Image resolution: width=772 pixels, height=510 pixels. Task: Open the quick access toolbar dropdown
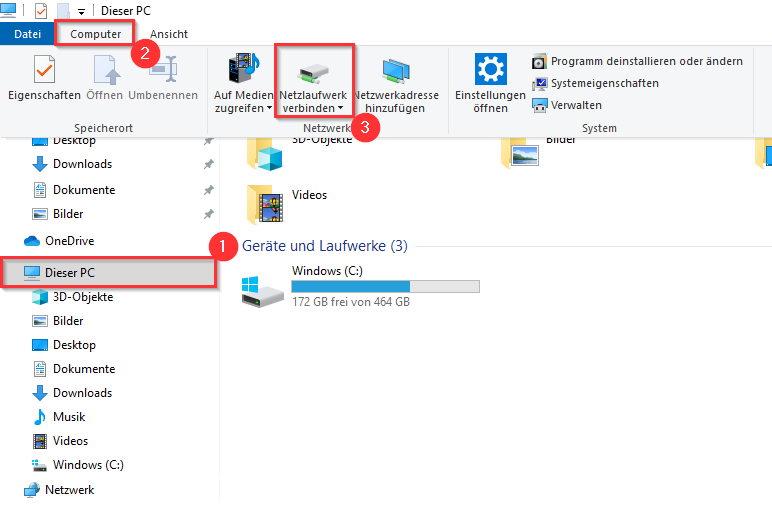(x=80, y=11)
